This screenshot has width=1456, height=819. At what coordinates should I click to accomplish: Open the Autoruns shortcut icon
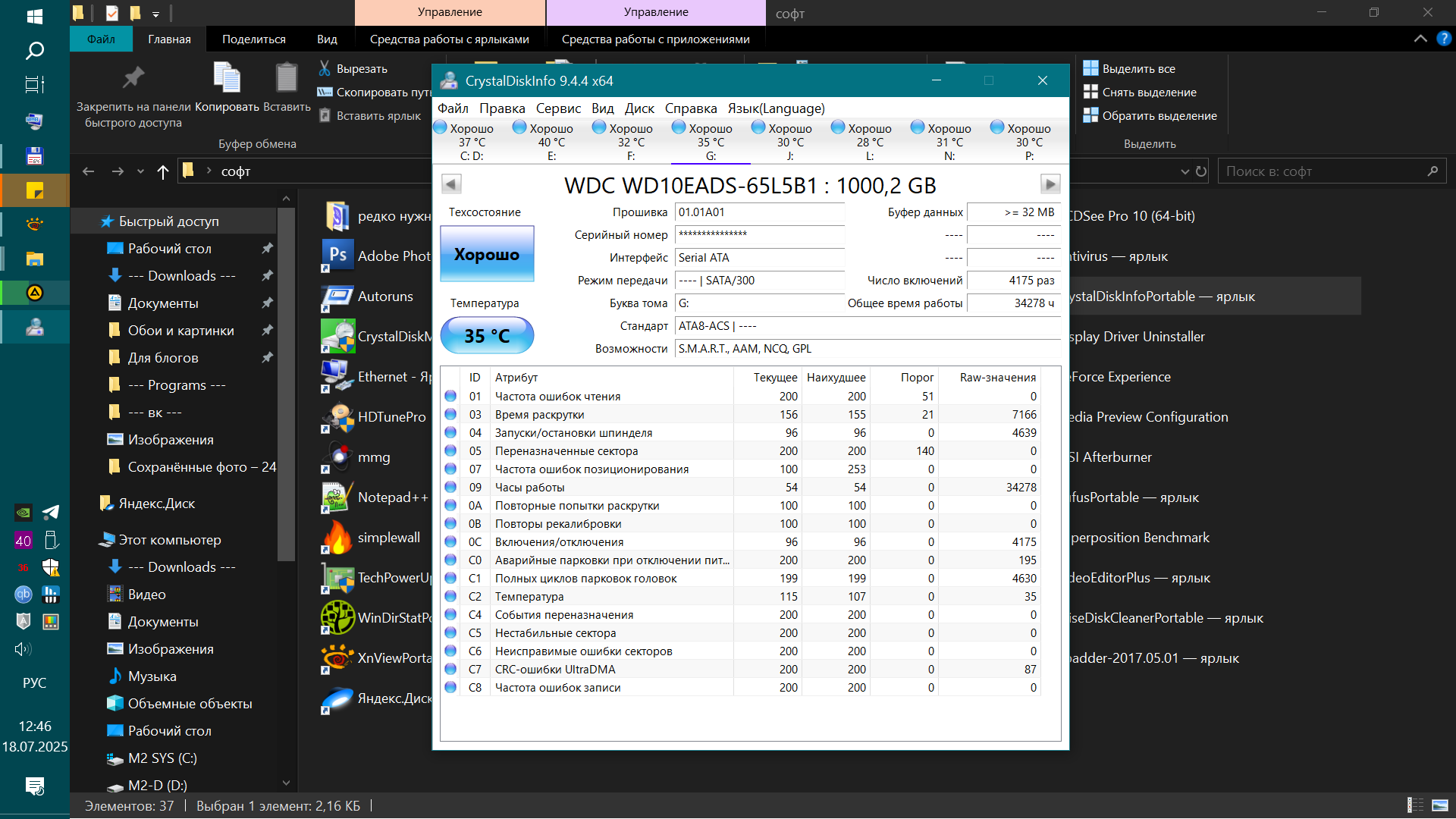pos(337,297)
